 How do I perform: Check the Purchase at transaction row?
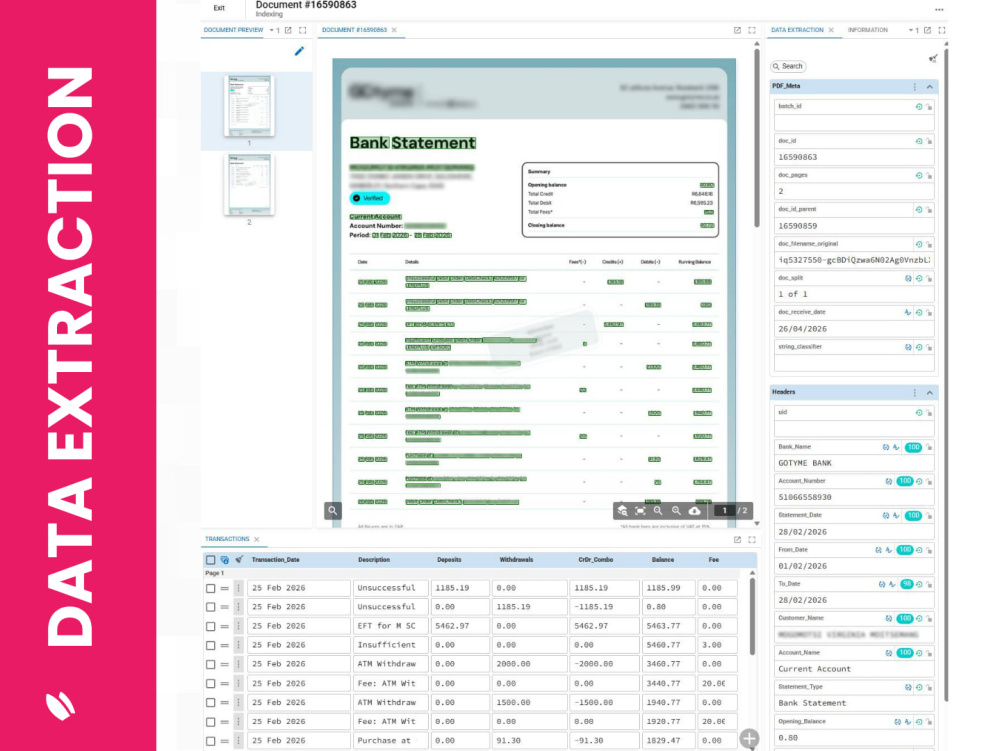coord(210,741)
